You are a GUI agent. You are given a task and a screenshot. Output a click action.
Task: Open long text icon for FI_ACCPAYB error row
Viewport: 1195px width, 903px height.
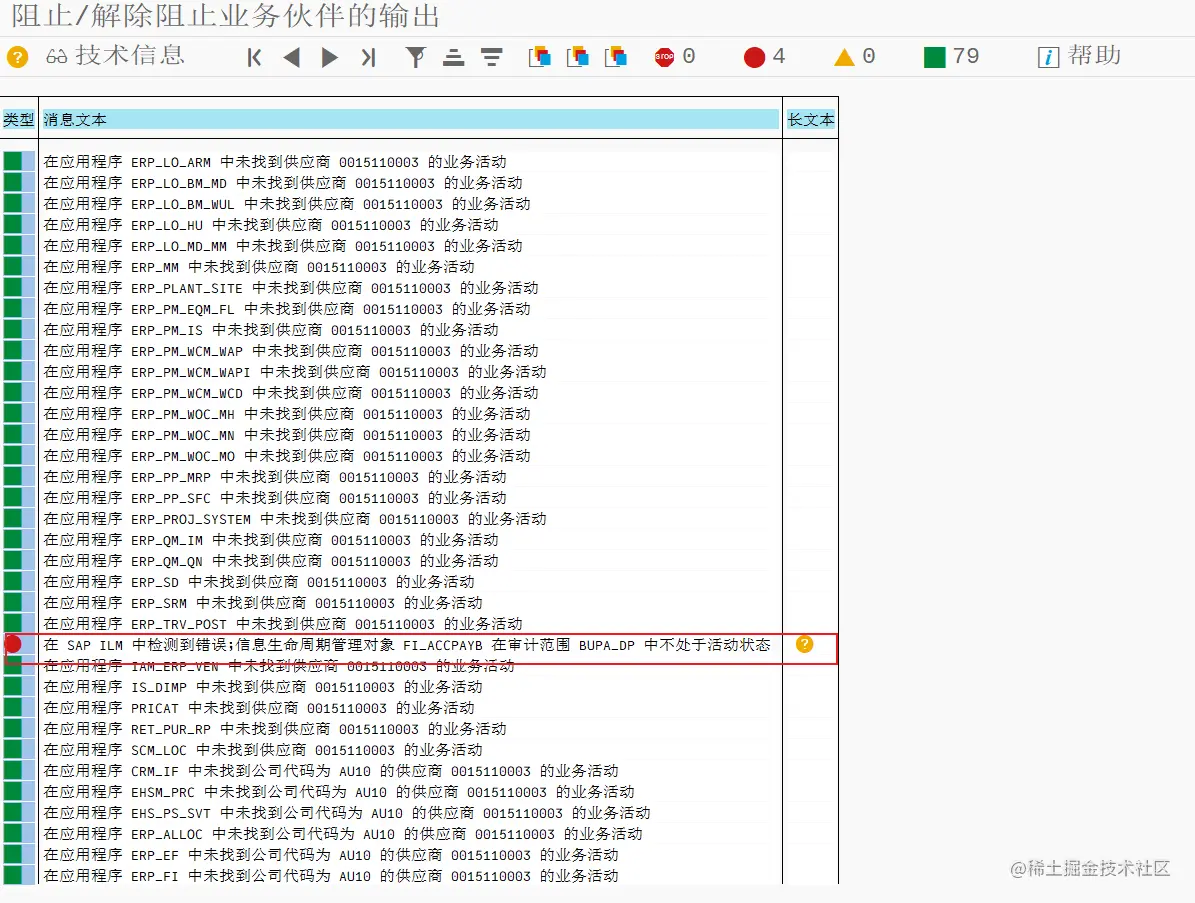click(804, 645)
